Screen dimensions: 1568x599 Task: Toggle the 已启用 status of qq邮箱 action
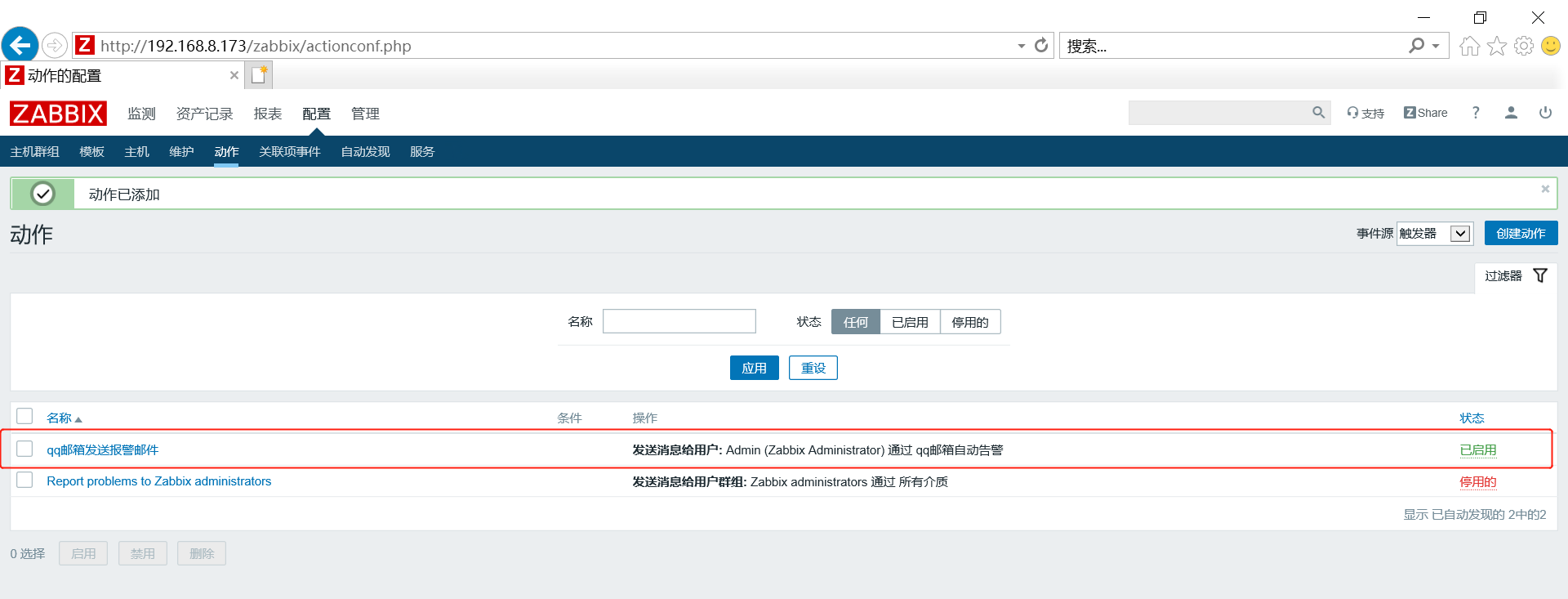coord(1477,450)
